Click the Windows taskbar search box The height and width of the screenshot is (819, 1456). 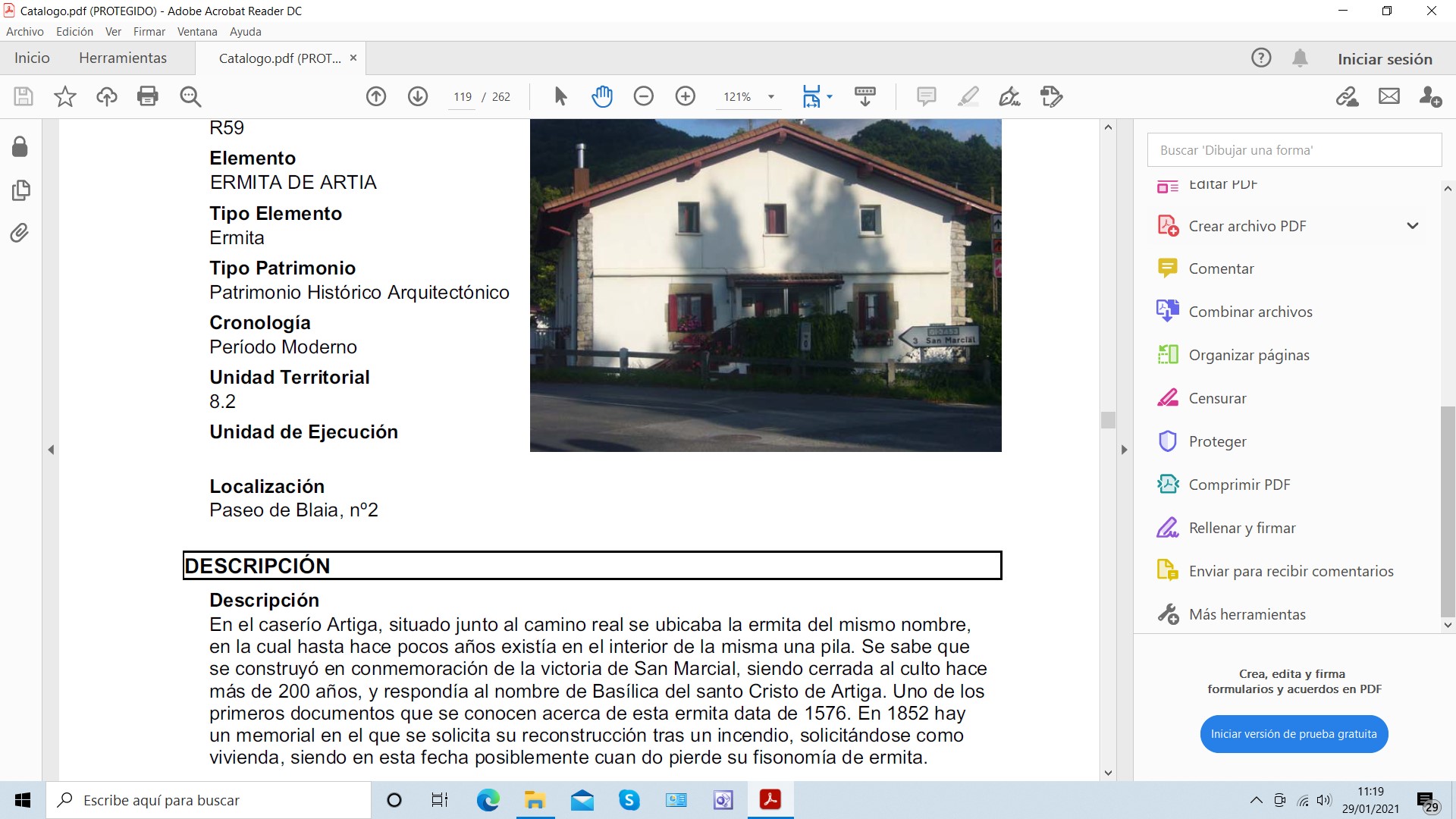[209, 800]
